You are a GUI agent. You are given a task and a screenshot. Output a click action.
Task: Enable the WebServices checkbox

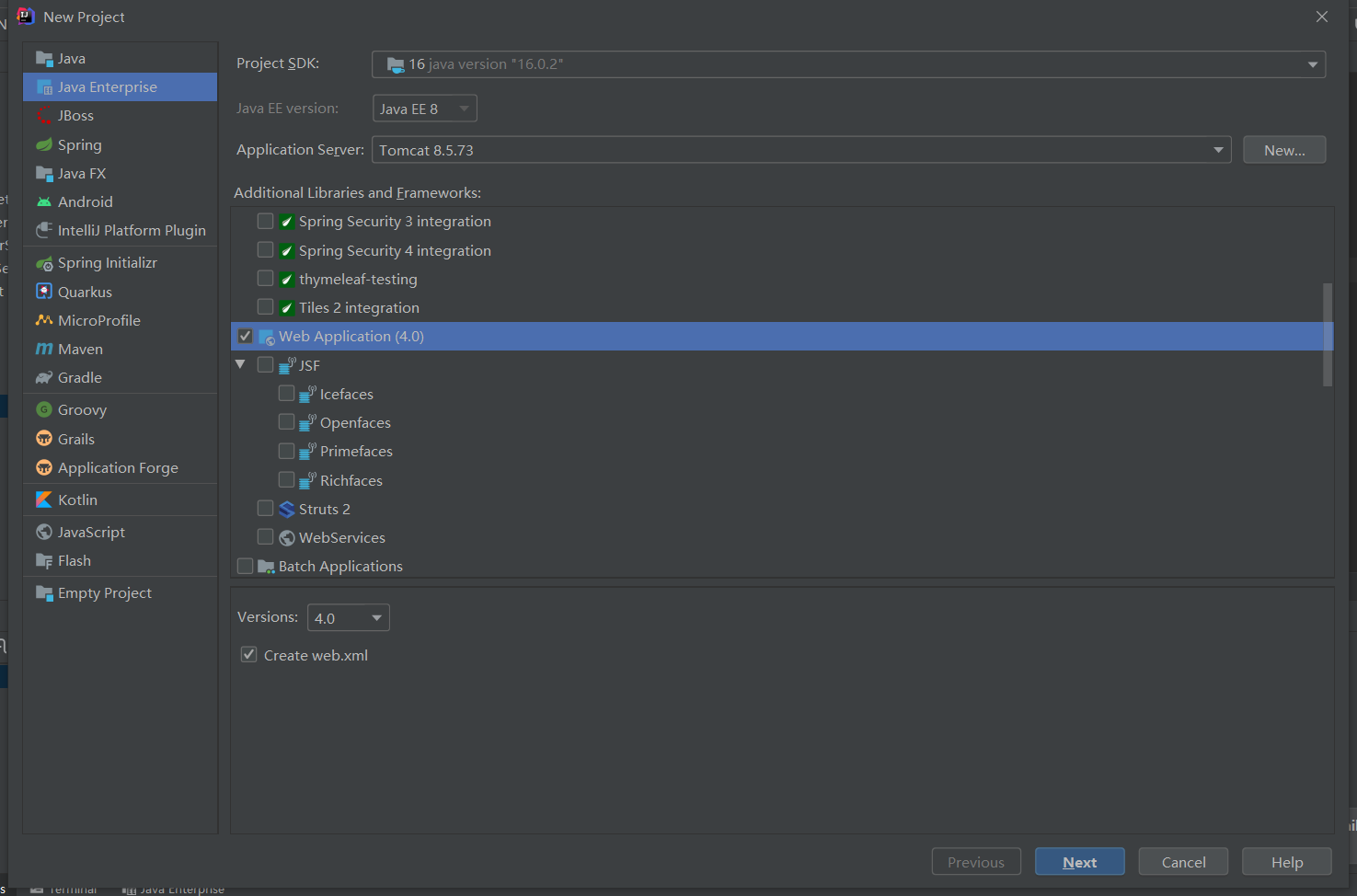pyautogui.click(x=266, y=537)
